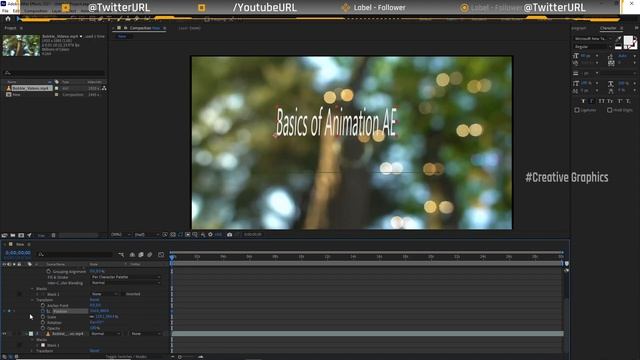This screenshot has width=640, height=360.
Task: Enable Motion Blur in the timeline header
Action: point(150,255)
